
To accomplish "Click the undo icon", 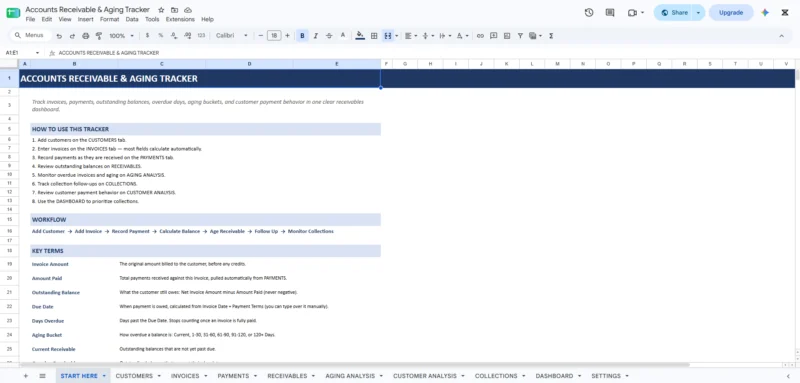I will point(59,36).
